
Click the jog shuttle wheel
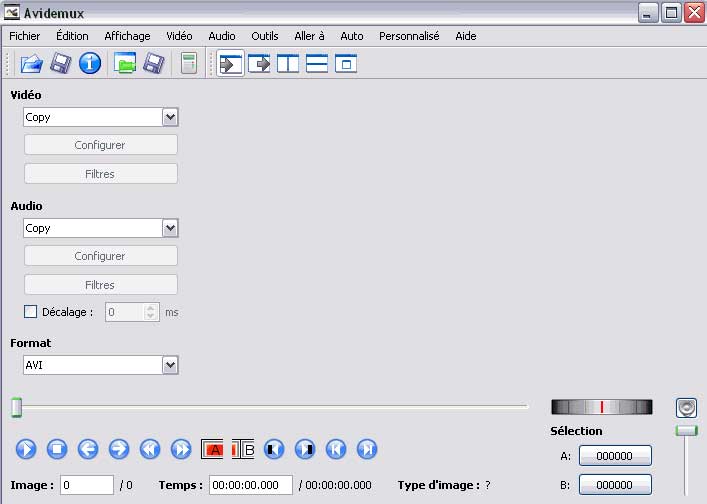point(601,407)
